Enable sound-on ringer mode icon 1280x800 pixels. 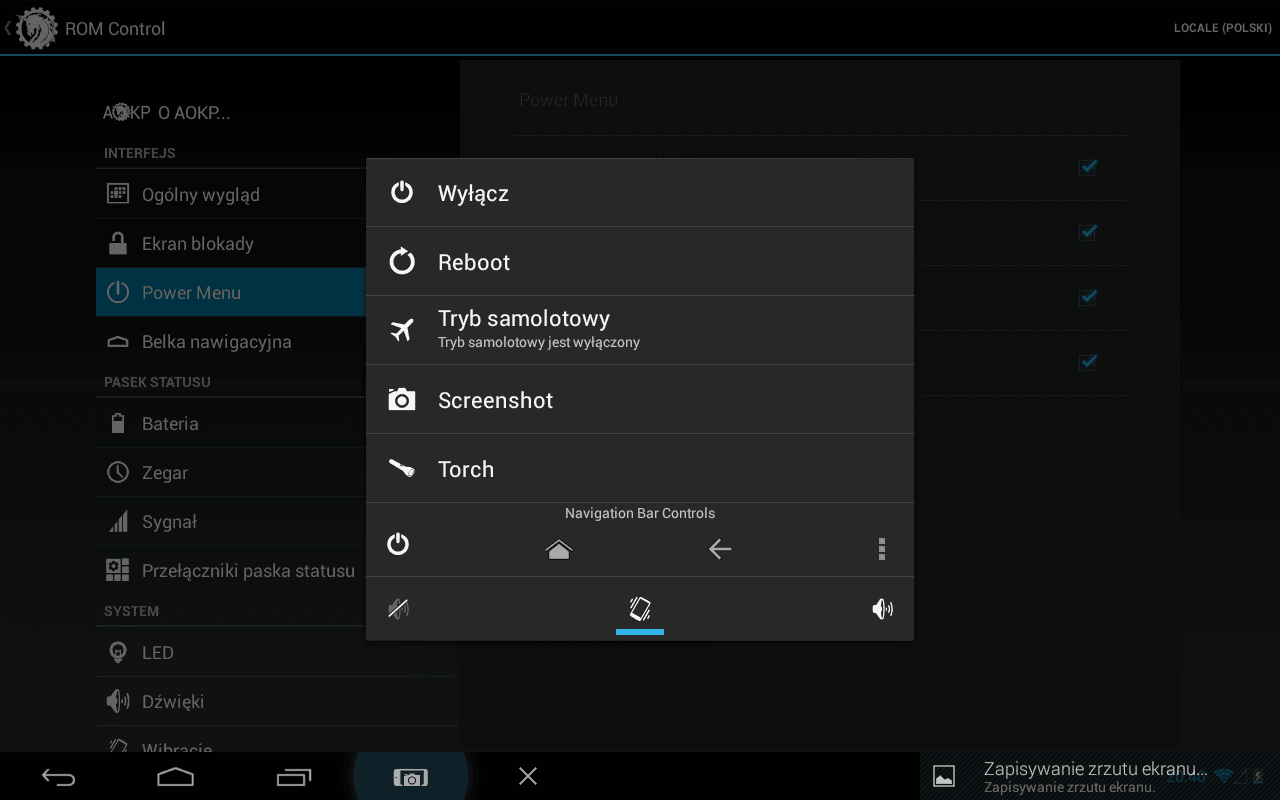(882, 608)
